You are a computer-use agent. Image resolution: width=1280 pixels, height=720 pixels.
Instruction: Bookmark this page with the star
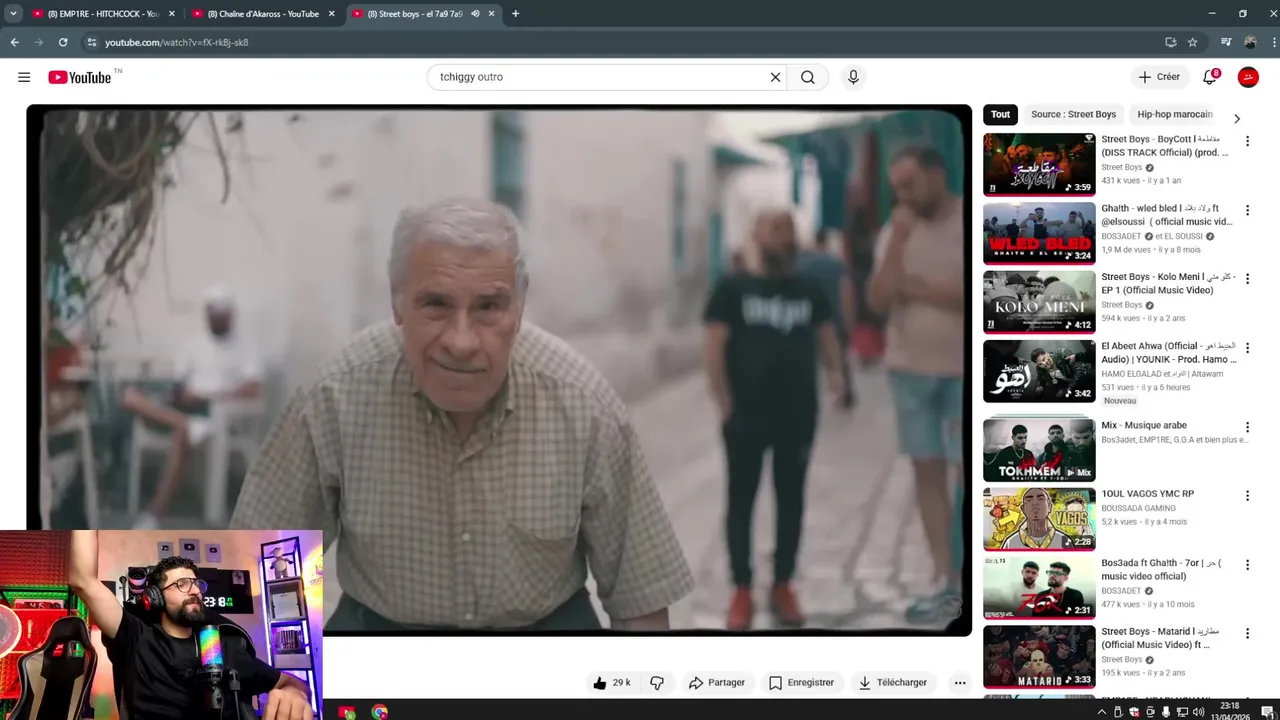pyautogui.click(x=1192, y=42)
